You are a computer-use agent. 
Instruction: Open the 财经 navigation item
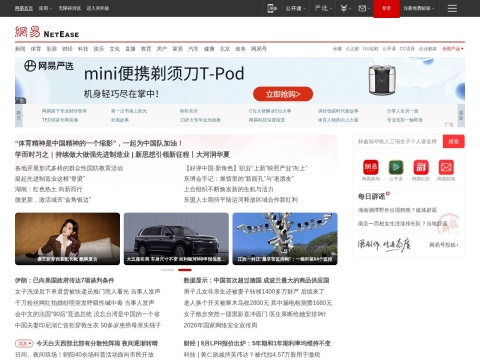click(x=67, y=49)
